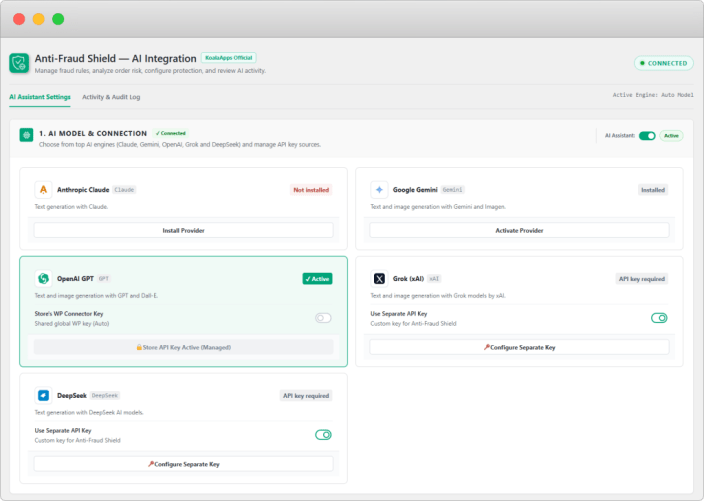
Task: Open the Activity & Audit Log tab
Action: point(111,97)
